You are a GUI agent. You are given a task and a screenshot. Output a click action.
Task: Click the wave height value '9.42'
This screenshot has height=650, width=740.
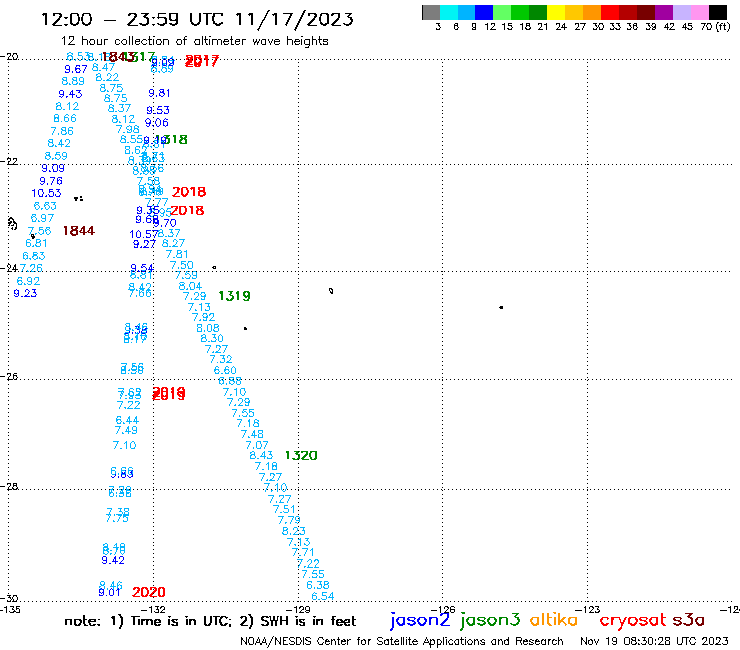pos(113,560)
